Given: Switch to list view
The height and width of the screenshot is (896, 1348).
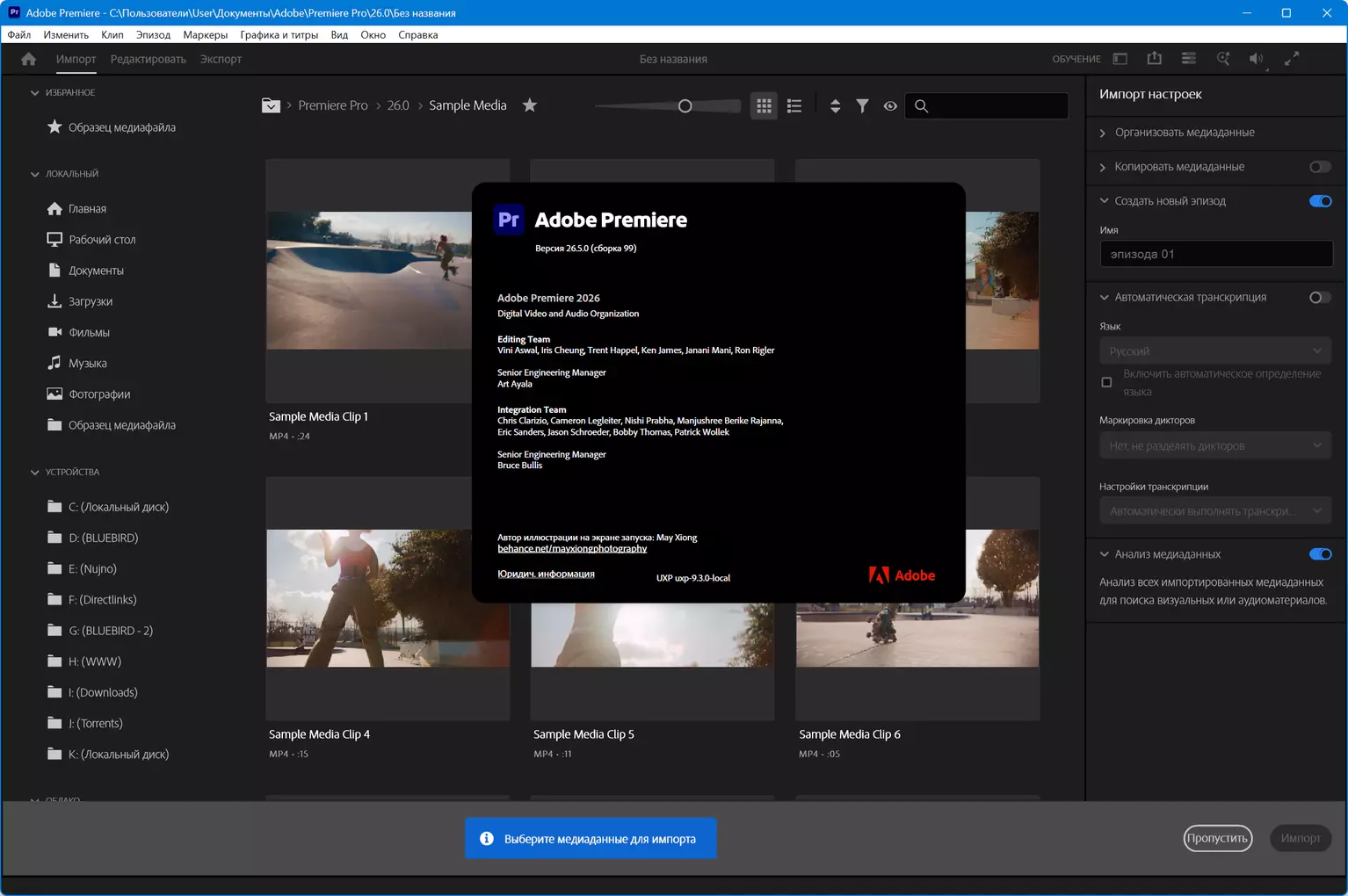Looking at the screenshot, I should (x=794, y=105).
